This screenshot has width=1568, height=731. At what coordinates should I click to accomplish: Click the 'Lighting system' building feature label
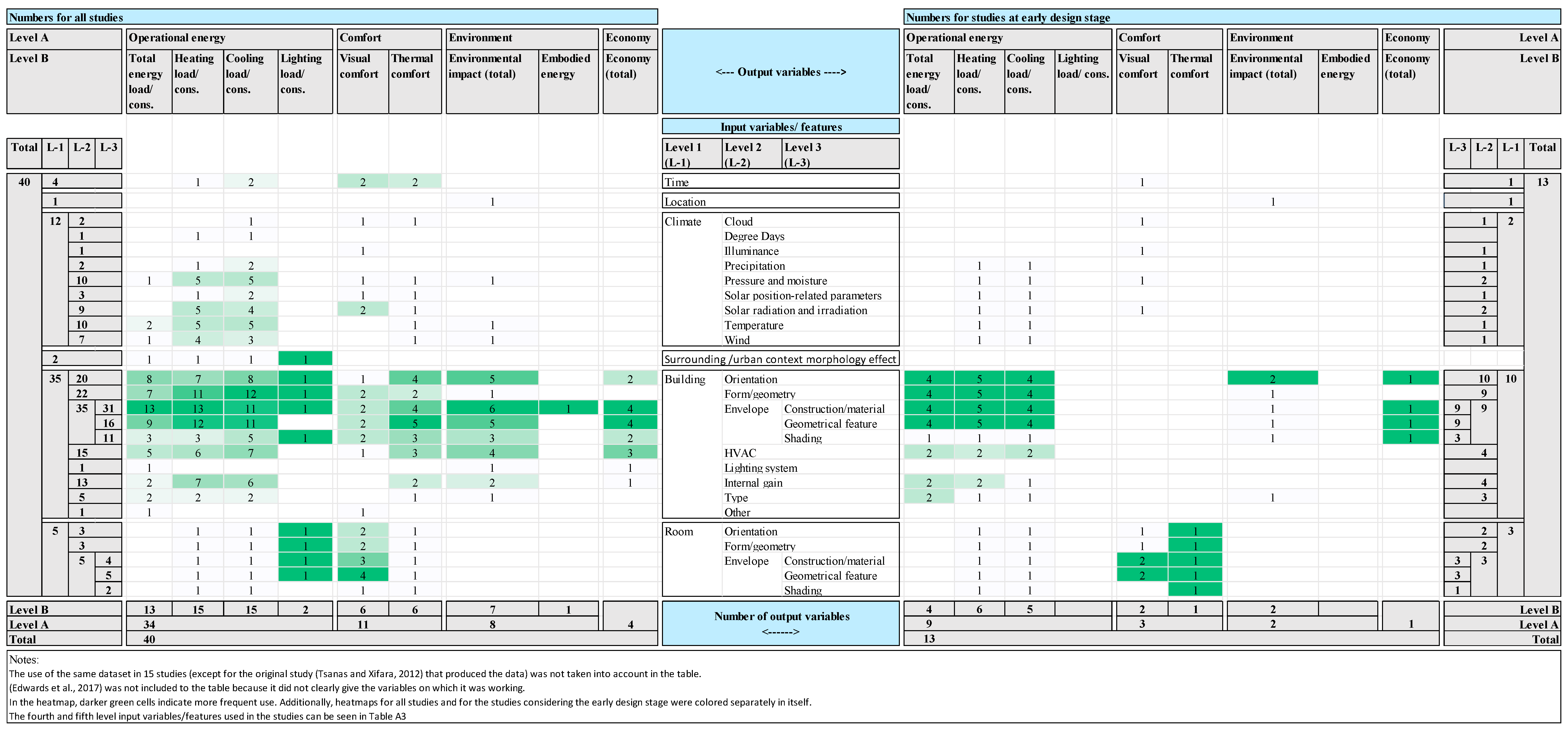coord(760,468)
